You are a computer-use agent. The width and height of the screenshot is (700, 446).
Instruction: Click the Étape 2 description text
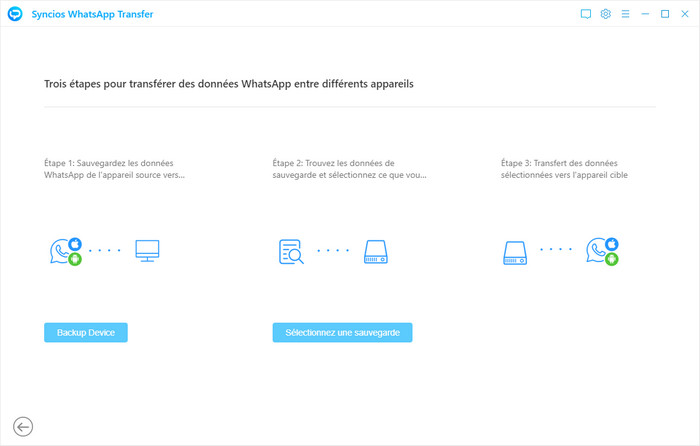coord(349,169)
